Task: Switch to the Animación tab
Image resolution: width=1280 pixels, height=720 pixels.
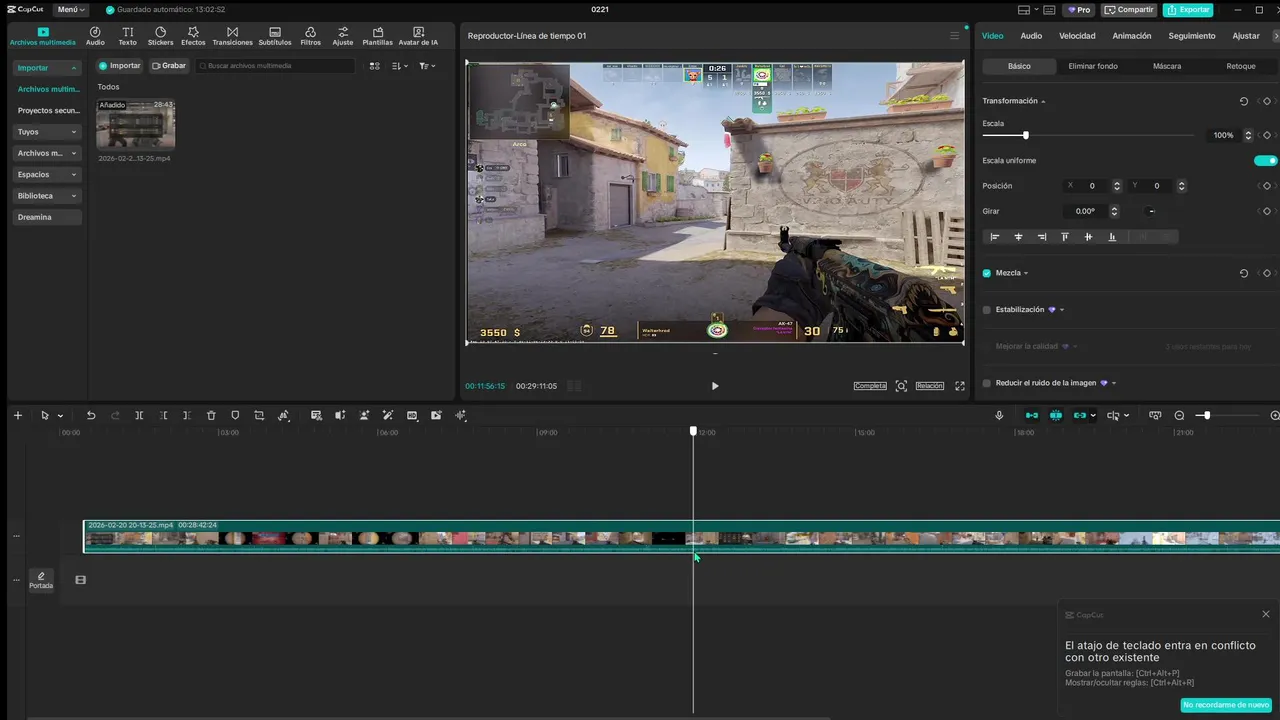Action: pyautogui.click(x=1132, y=36)
